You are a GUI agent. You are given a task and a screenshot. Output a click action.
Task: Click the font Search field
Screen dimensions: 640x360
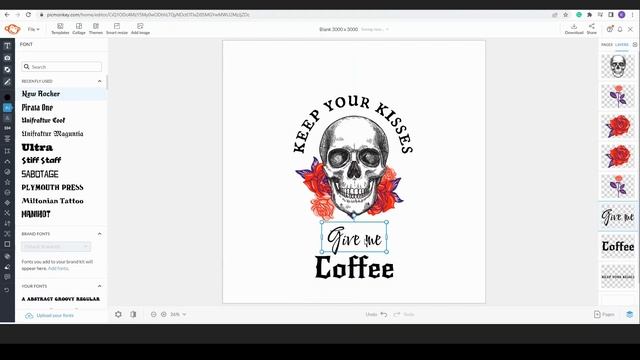point(62,67)
